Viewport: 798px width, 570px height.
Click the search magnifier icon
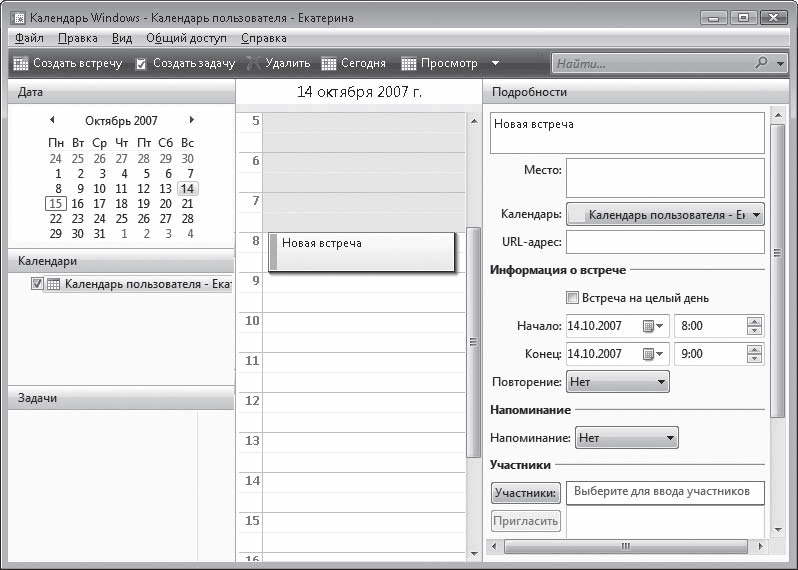tap(761, 63)
